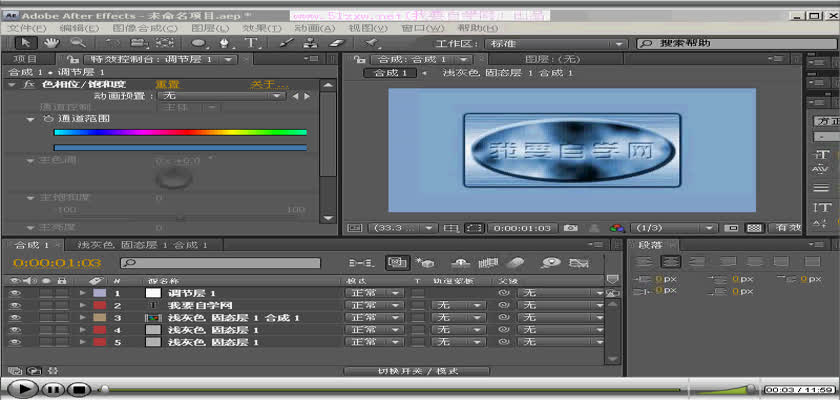Toggle visibility of layer 4

[x=14, y=330]
